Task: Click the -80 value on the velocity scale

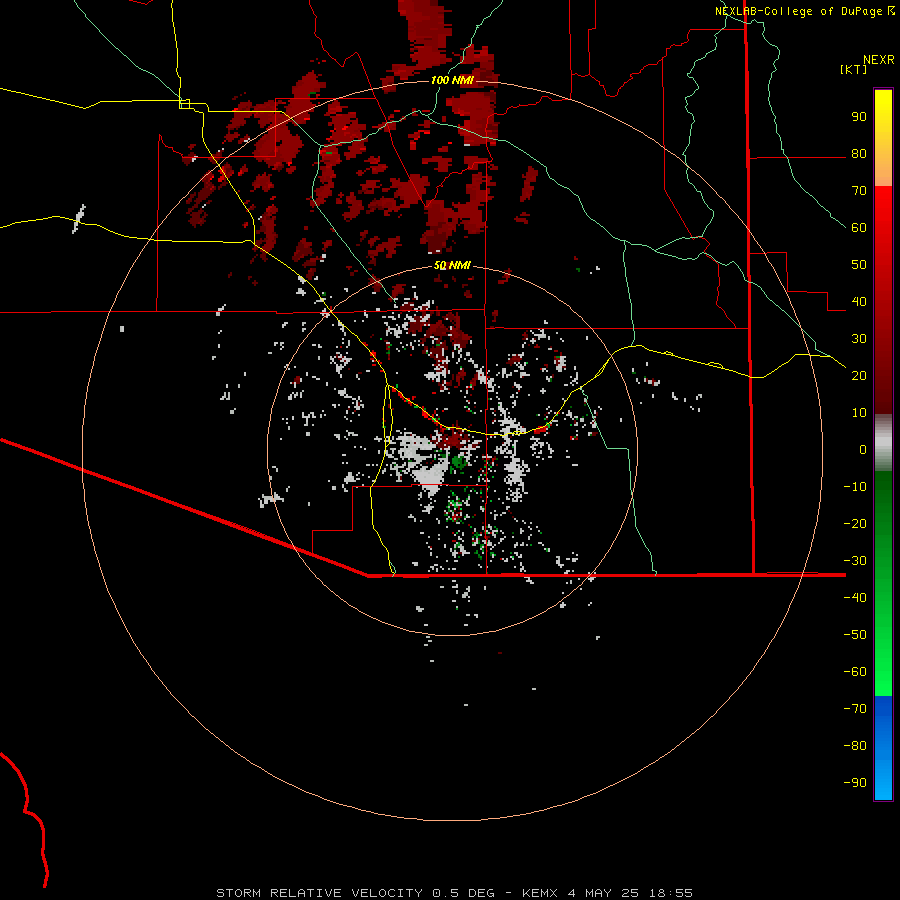Action: [x=855, y=746]
